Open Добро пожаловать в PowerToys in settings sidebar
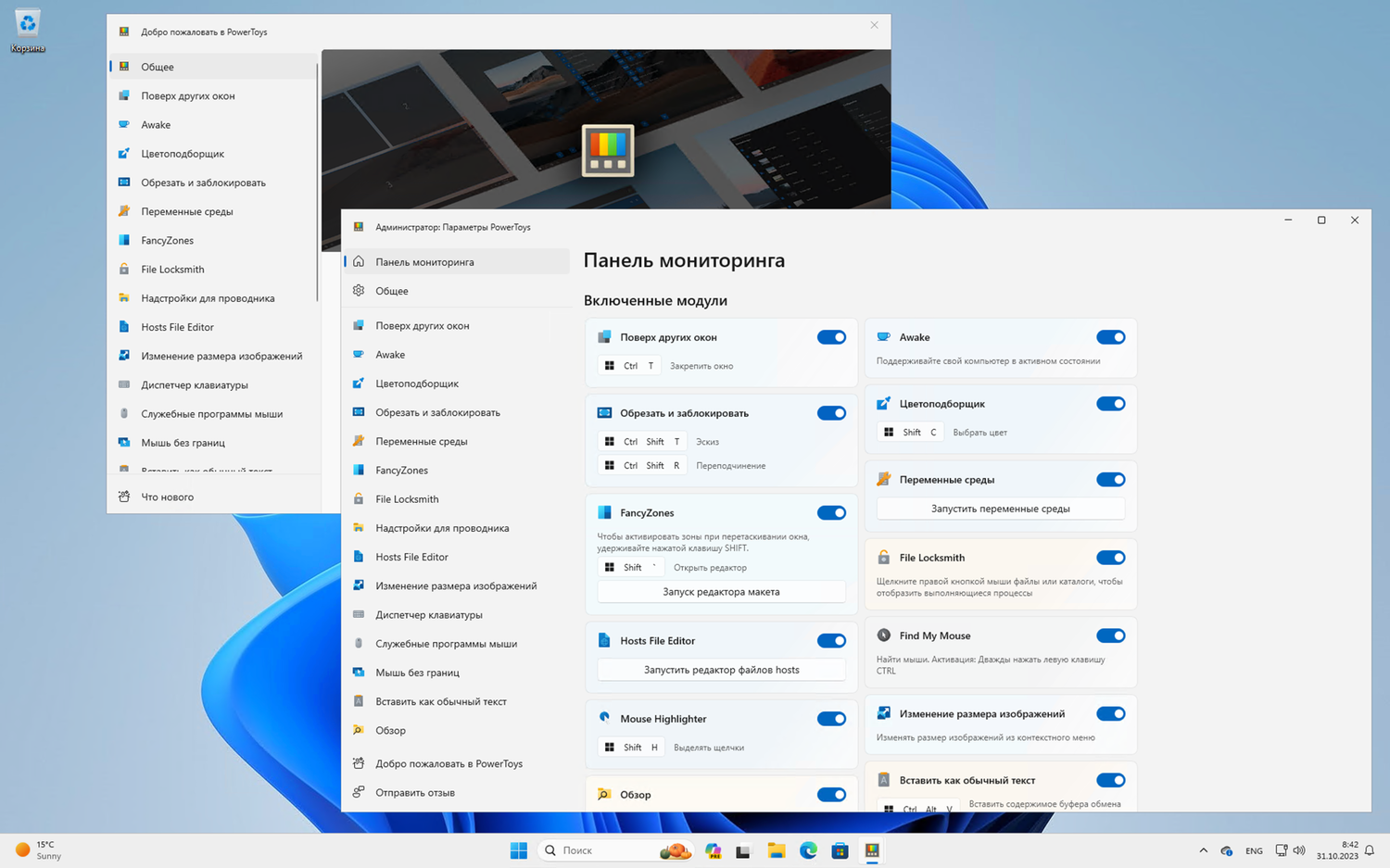Image resolution: width=1390 pixels, height=868 pixels. [x=458, y=763]
